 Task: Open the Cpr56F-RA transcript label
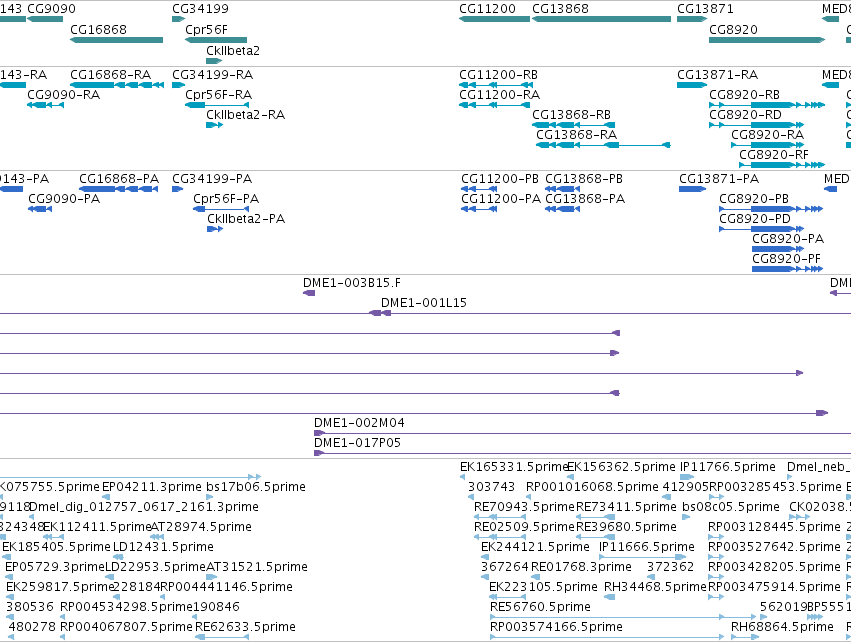[219, 94]
